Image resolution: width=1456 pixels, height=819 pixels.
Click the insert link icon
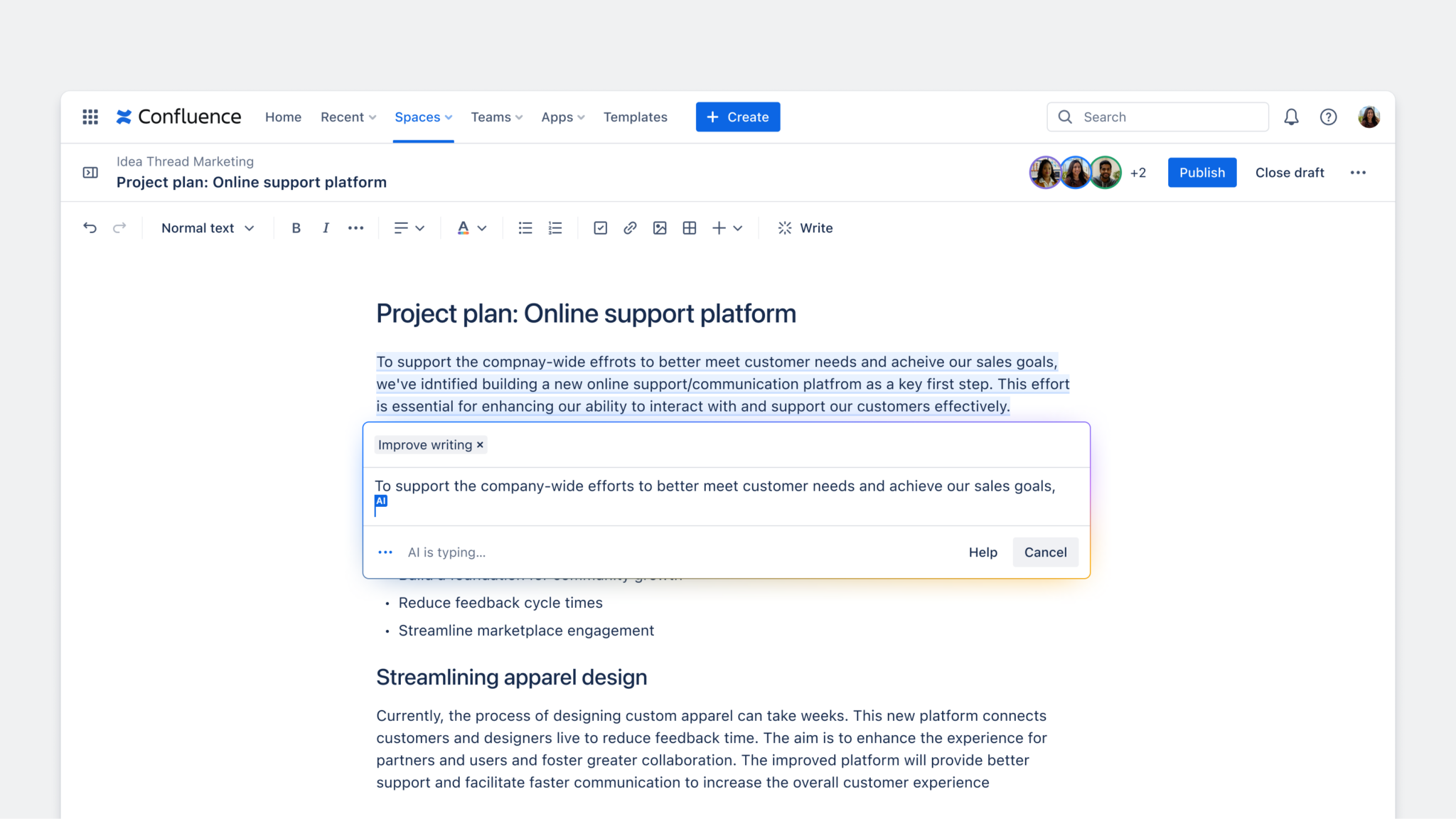tap(629, 228)
